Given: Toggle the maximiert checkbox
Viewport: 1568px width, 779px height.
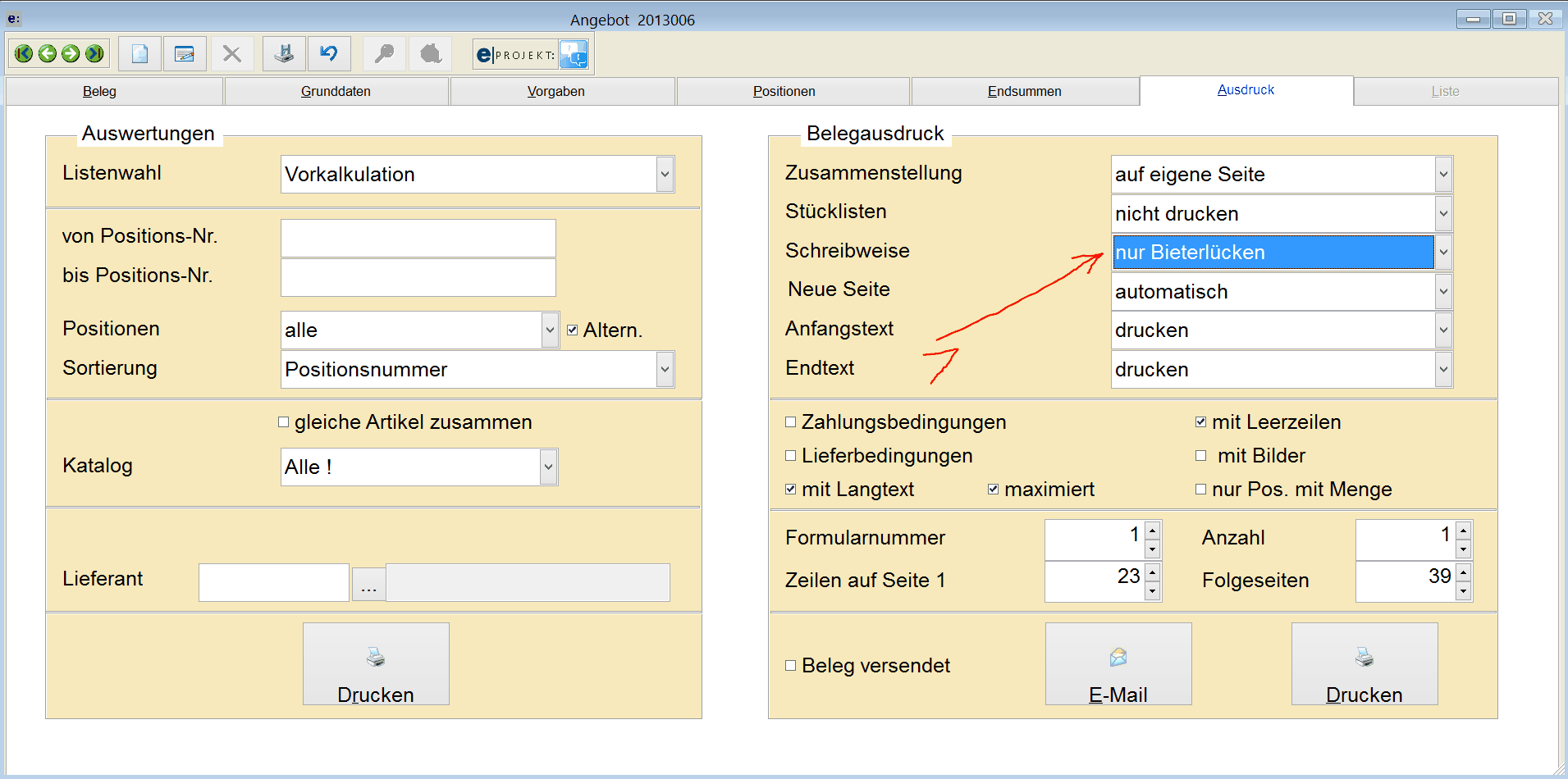Looking at the screenshot, I should click(993, 490).
